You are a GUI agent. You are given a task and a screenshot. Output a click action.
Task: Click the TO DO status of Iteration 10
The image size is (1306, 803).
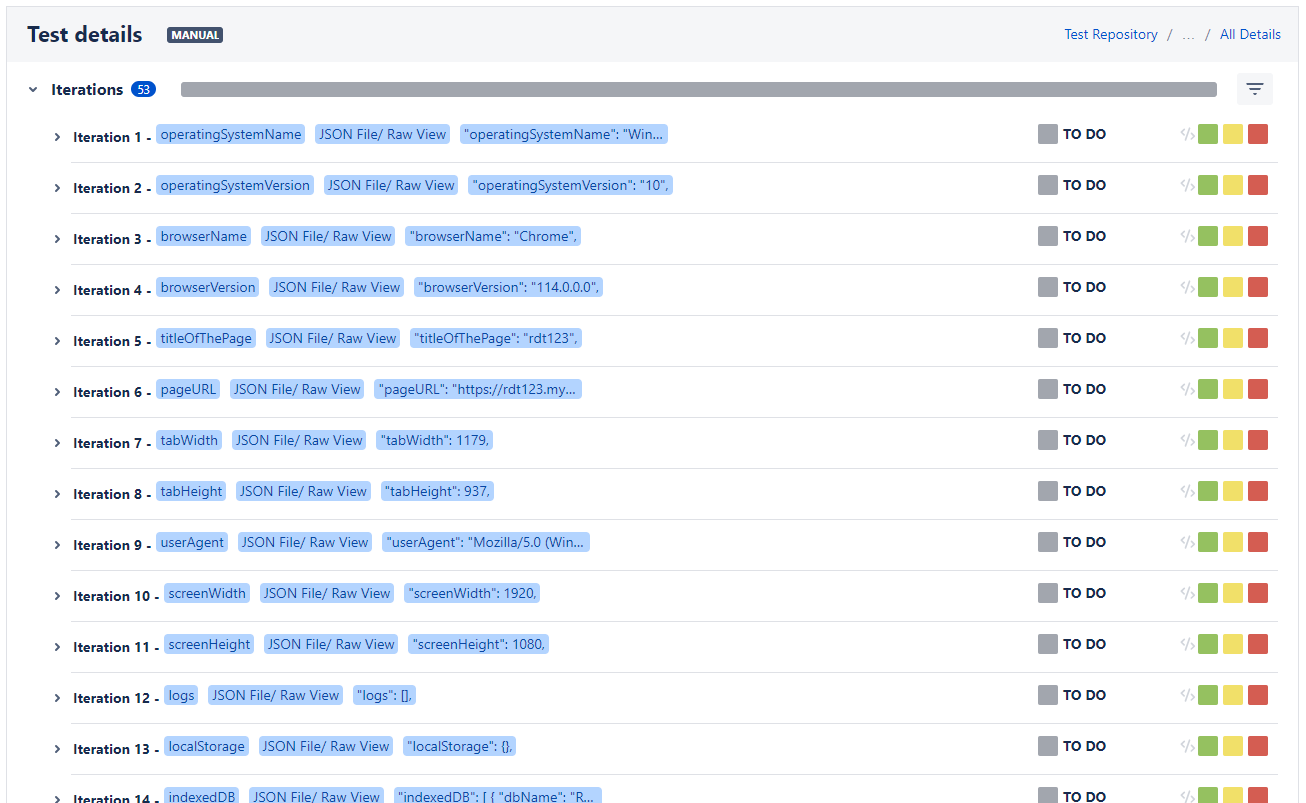coord(1084,593)
